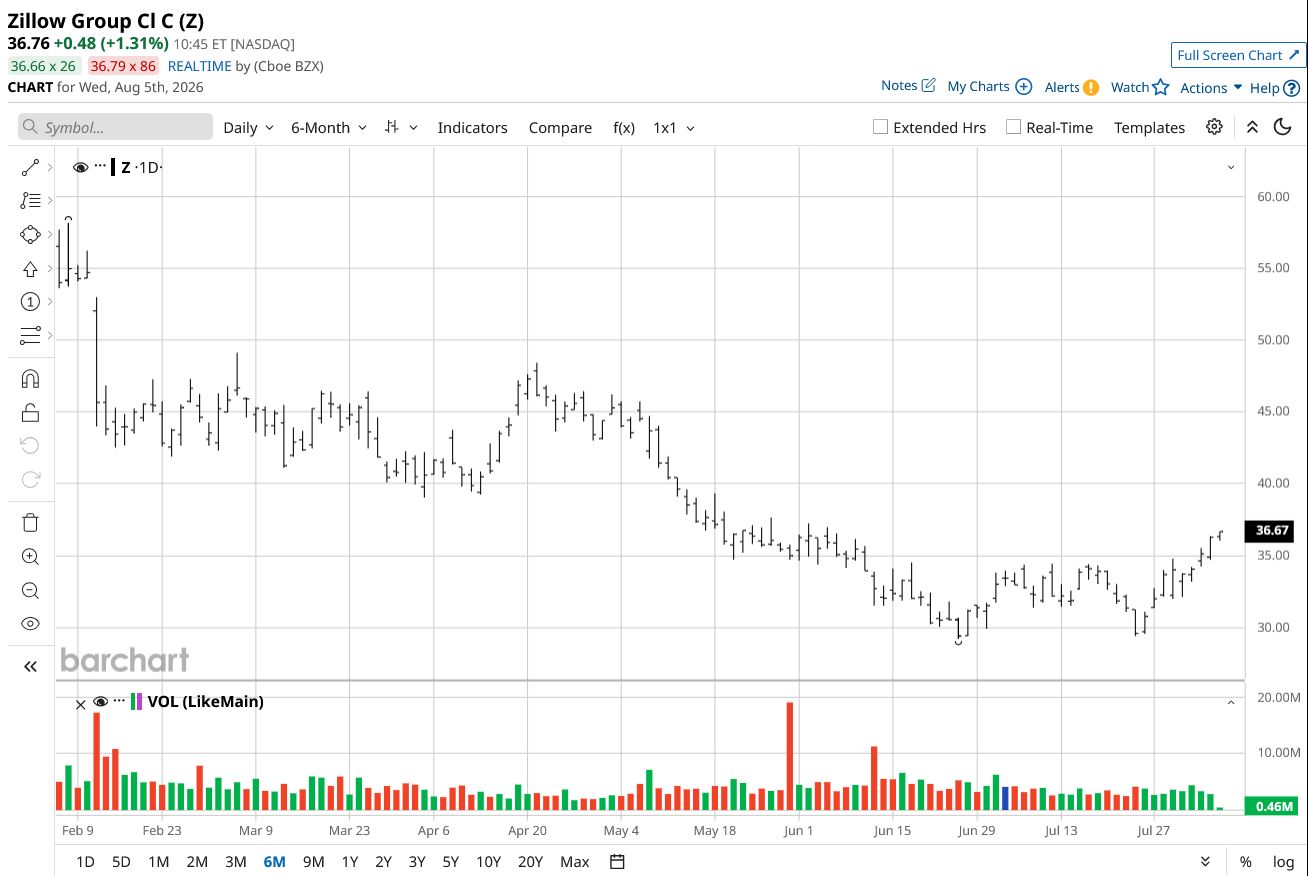Open the Actions dropdown

coord(1211,88)
